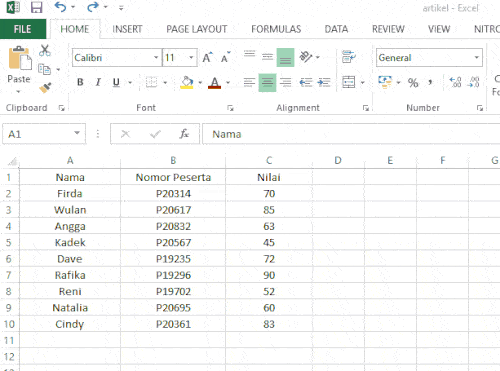Click the Select All corner triangle
This screenshot has width=500, height=371.
point(12,162)
